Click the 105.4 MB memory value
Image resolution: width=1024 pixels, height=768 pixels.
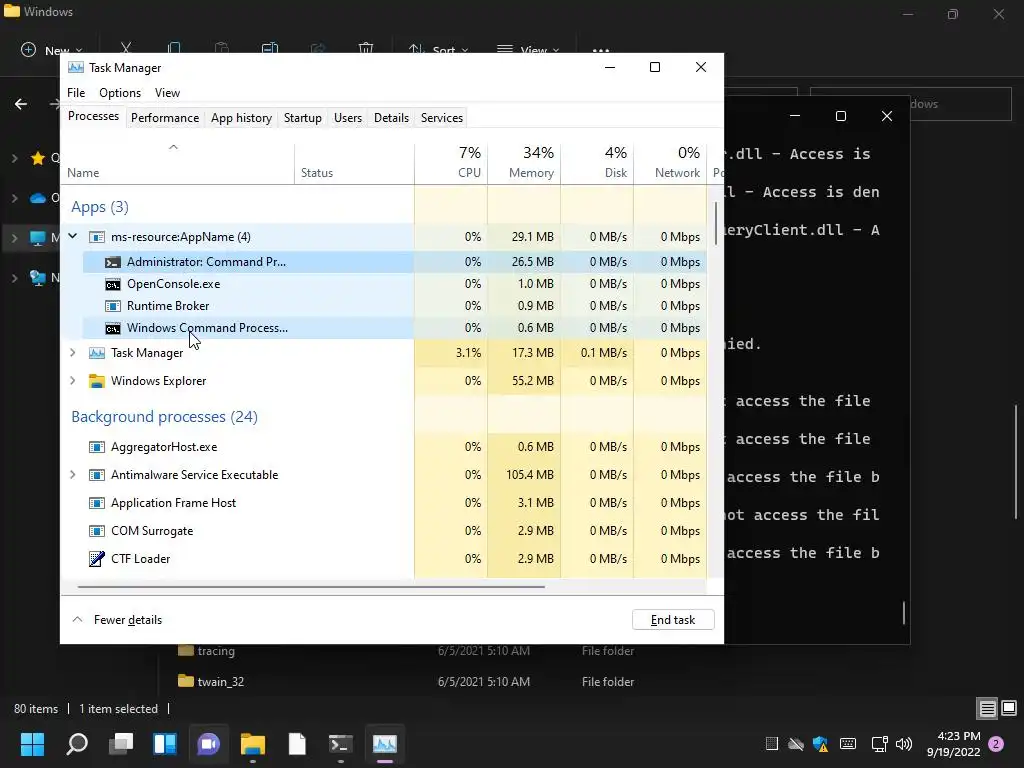point(530,475)
